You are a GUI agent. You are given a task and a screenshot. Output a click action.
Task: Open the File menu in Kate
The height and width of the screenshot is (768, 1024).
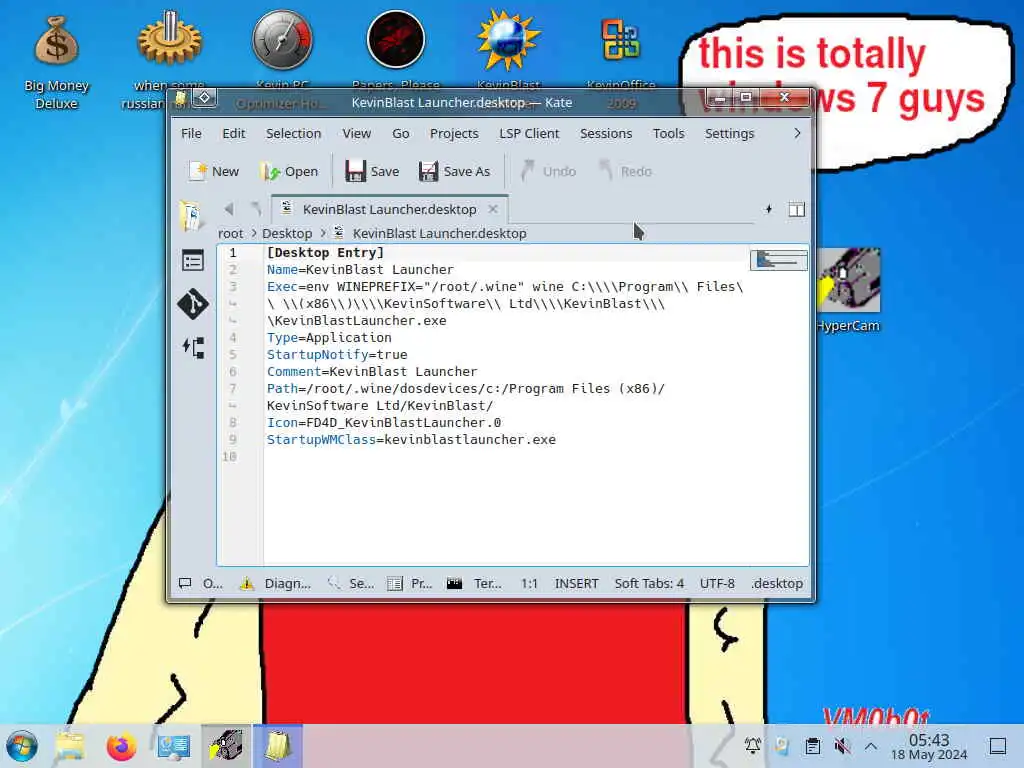coord(191,133)
